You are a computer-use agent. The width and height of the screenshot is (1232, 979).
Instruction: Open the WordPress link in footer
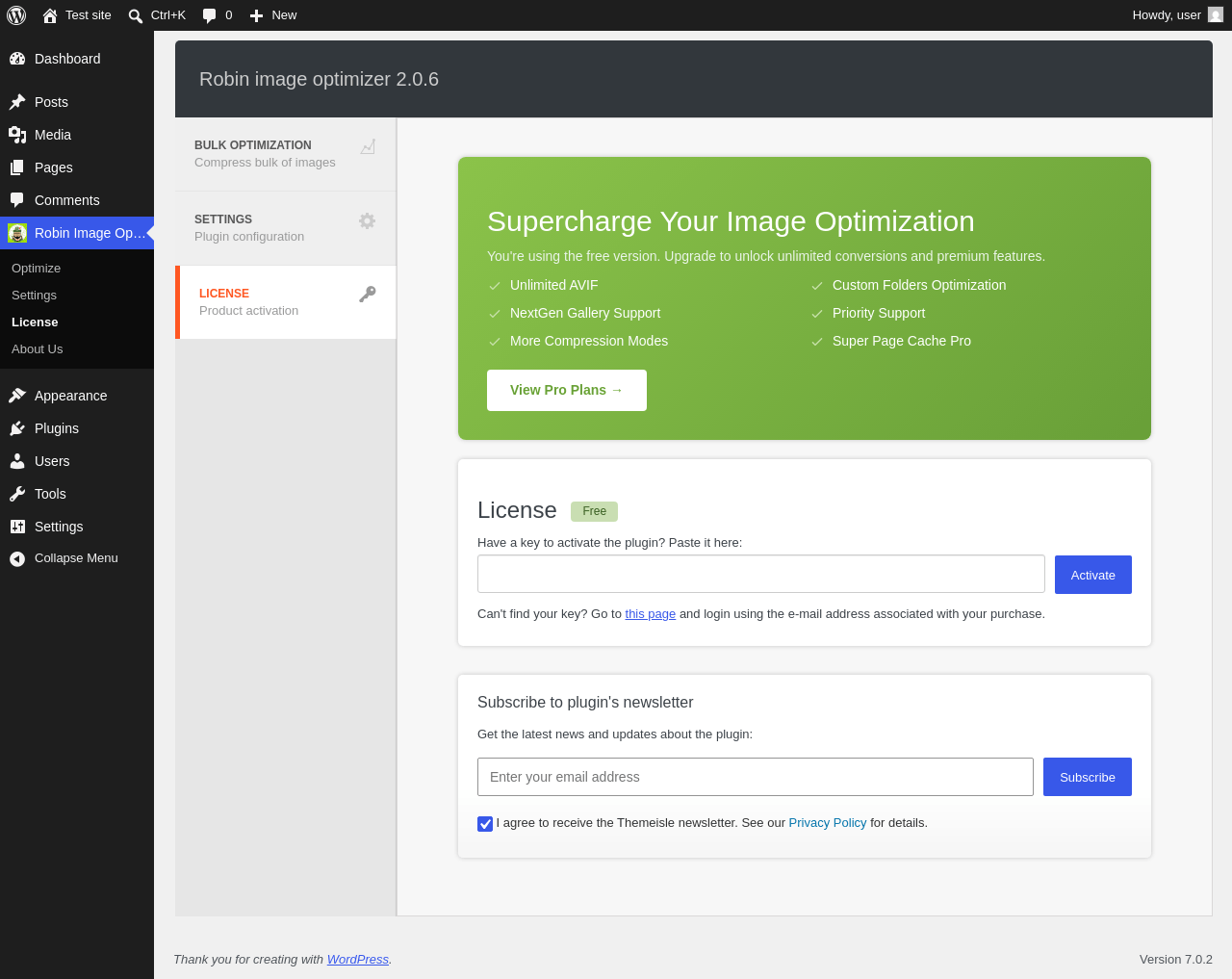tap(358, 960)
